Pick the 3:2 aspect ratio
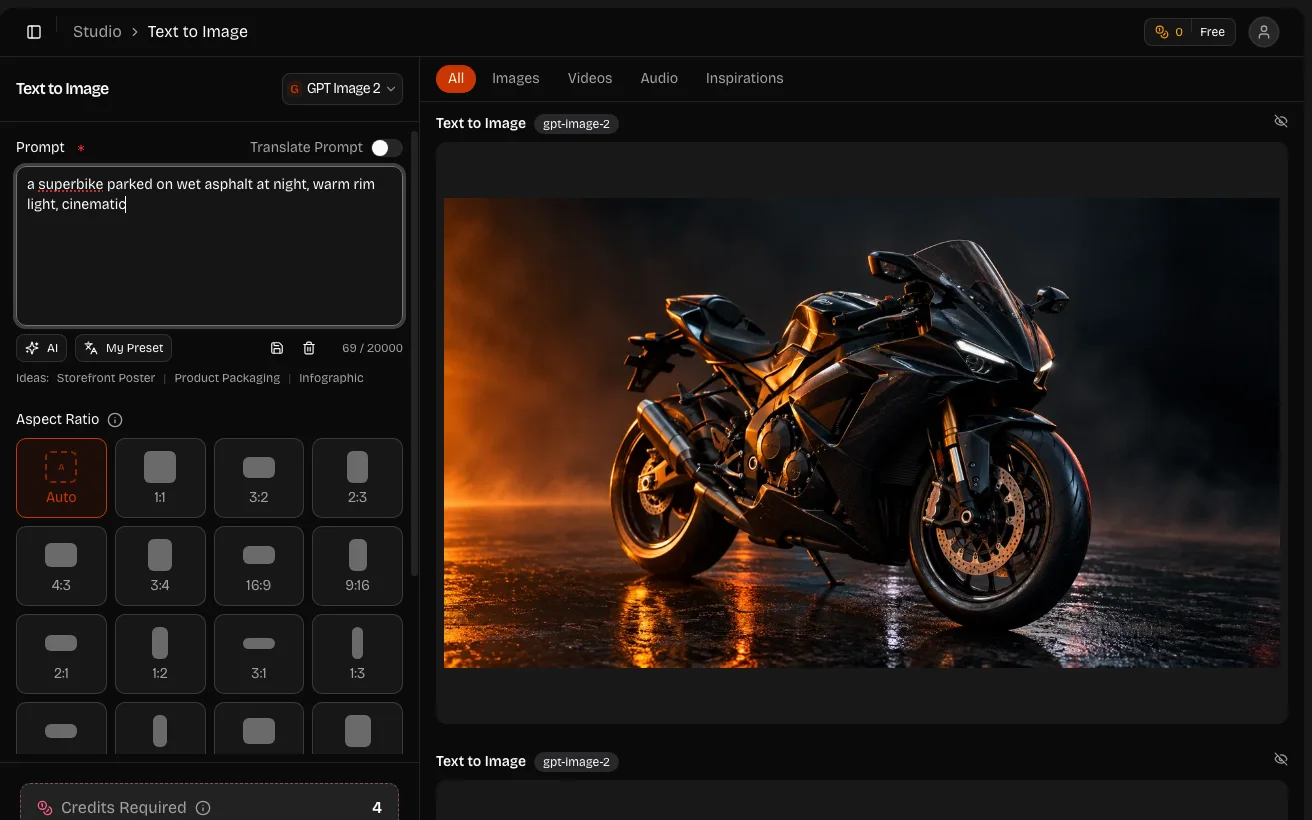This screenshot has width=1312, height=820. click(259, 478)
